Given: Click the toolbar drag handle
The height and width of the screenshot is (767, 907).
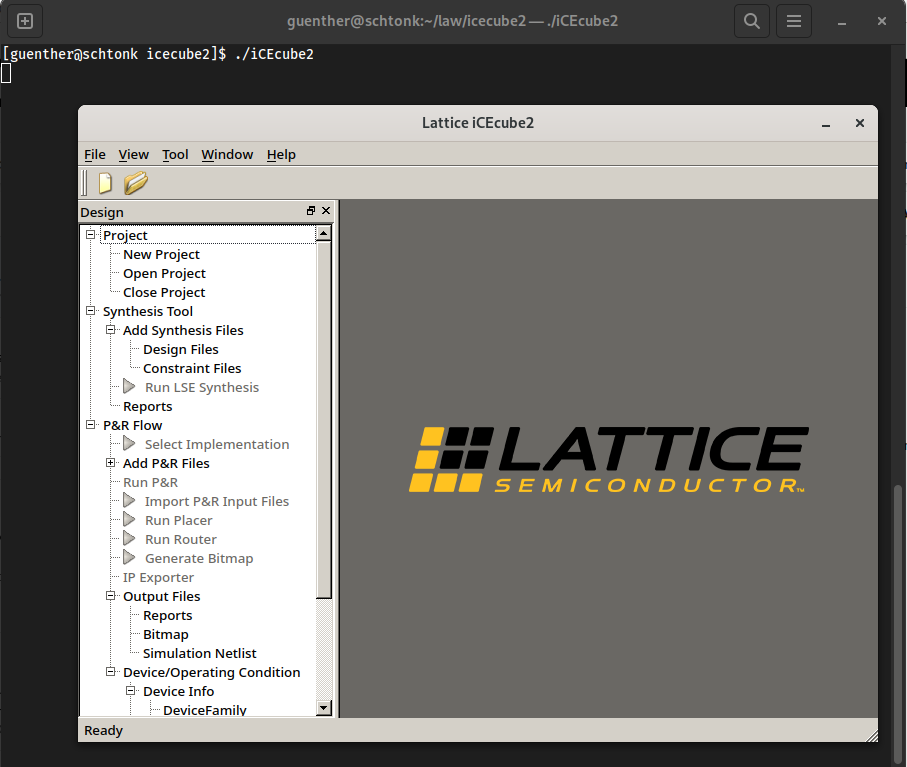Looking at the screenshot, I should coord(84,183).
